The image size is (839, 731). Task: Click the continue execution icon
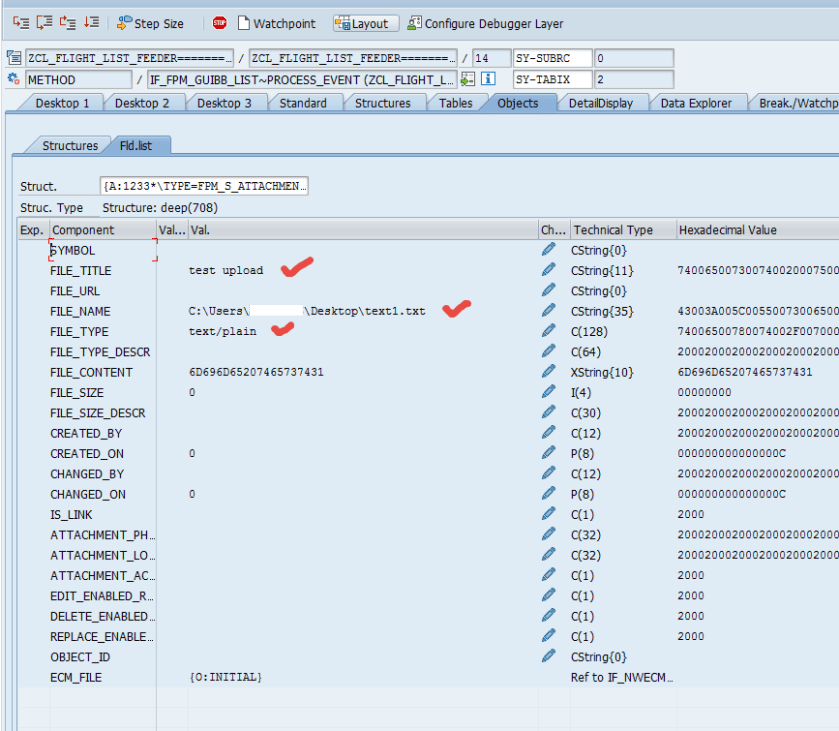coord(91,23)
